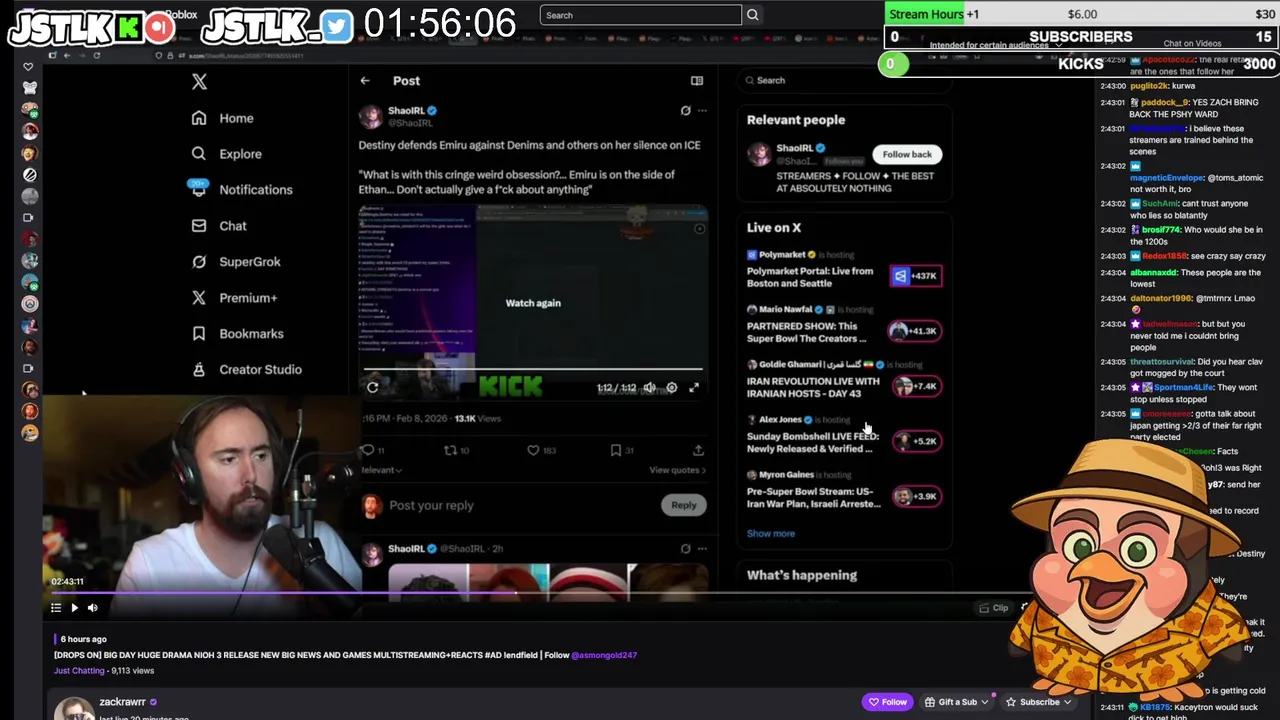The width and height of the screenshot is (1280, 720).
Task: Click ShaoIRL avatar on main post
Action: tap(371, 116)
